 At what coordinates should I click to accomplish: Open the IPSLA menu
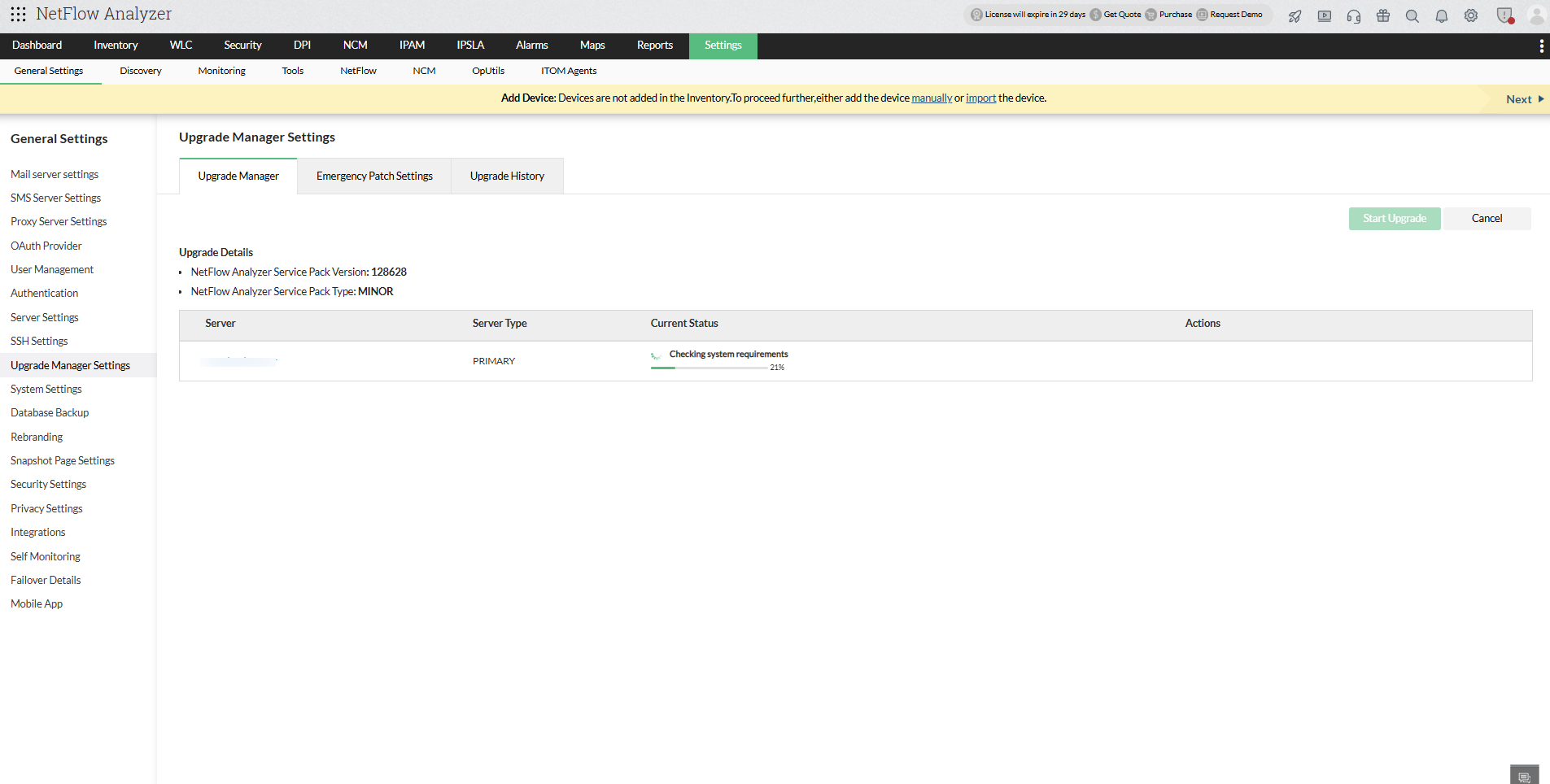click(470, 46)
